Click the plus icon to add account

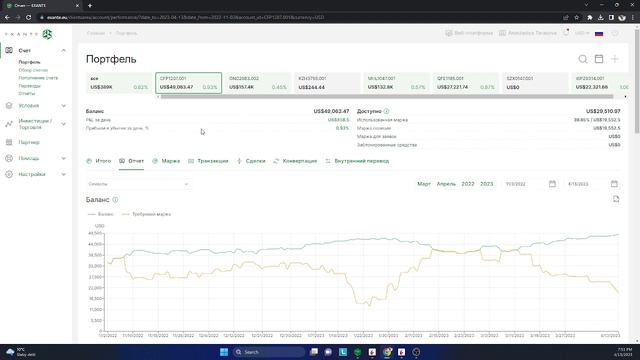[615, 59]
